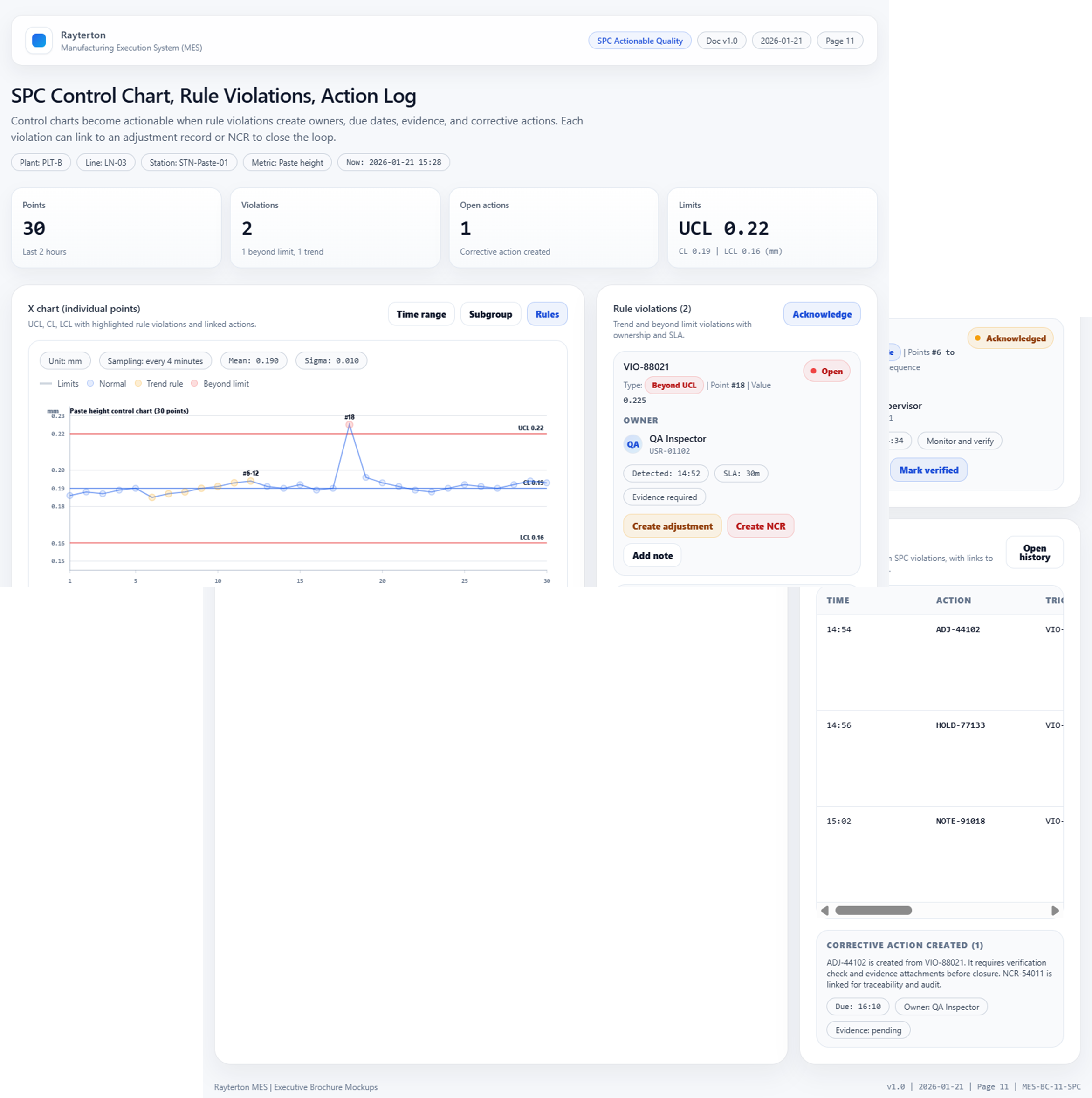The width and height of the screenshot is (1092, 1098).
Task: Click the Beyond limit legend dot
Action: point(194,384)
